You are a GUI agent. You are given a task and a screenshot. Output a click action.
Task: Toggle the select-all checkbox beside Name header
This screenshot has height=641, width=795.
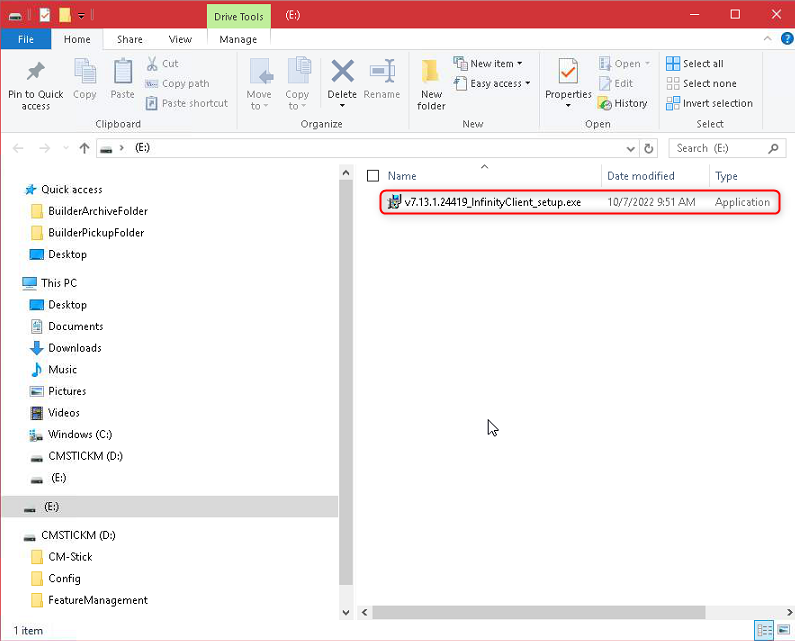click(x=373, y=175)
